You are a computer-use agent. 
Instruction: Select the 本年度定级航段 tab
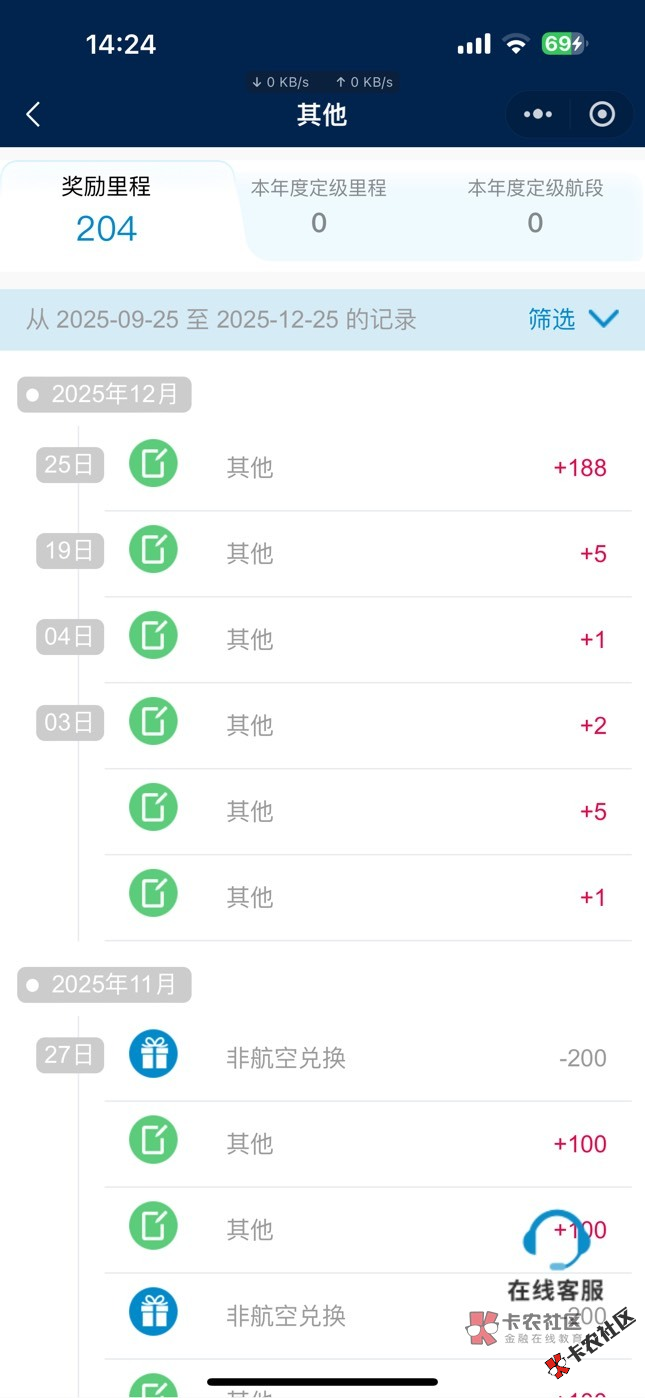coord(535,207)
